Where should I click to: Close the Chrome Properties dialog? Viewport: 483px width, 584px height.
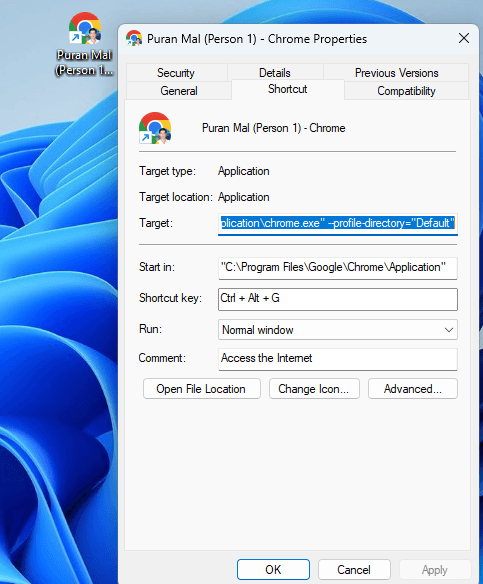click(x=464, y=38)
